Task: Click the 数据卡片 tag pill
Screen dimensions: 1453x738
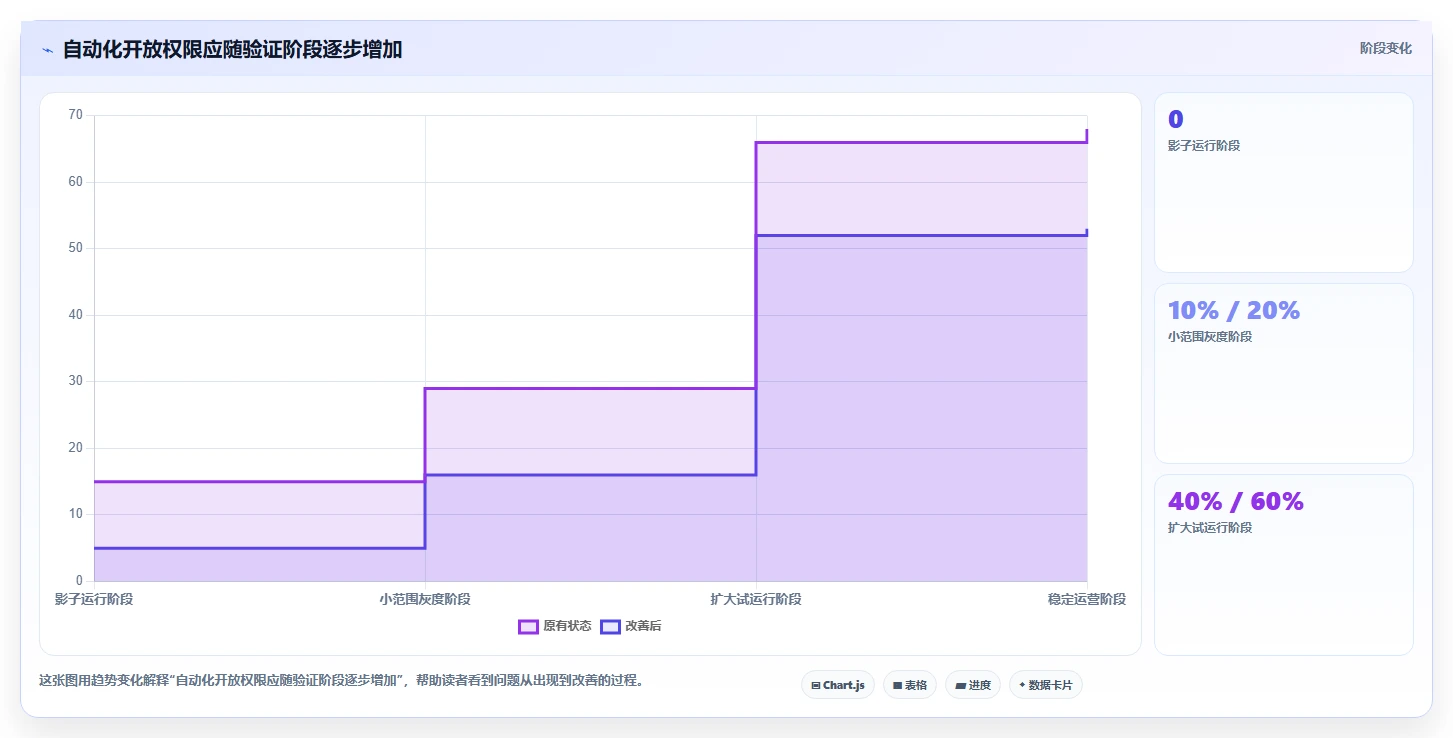Action: tap(1045, 685)
